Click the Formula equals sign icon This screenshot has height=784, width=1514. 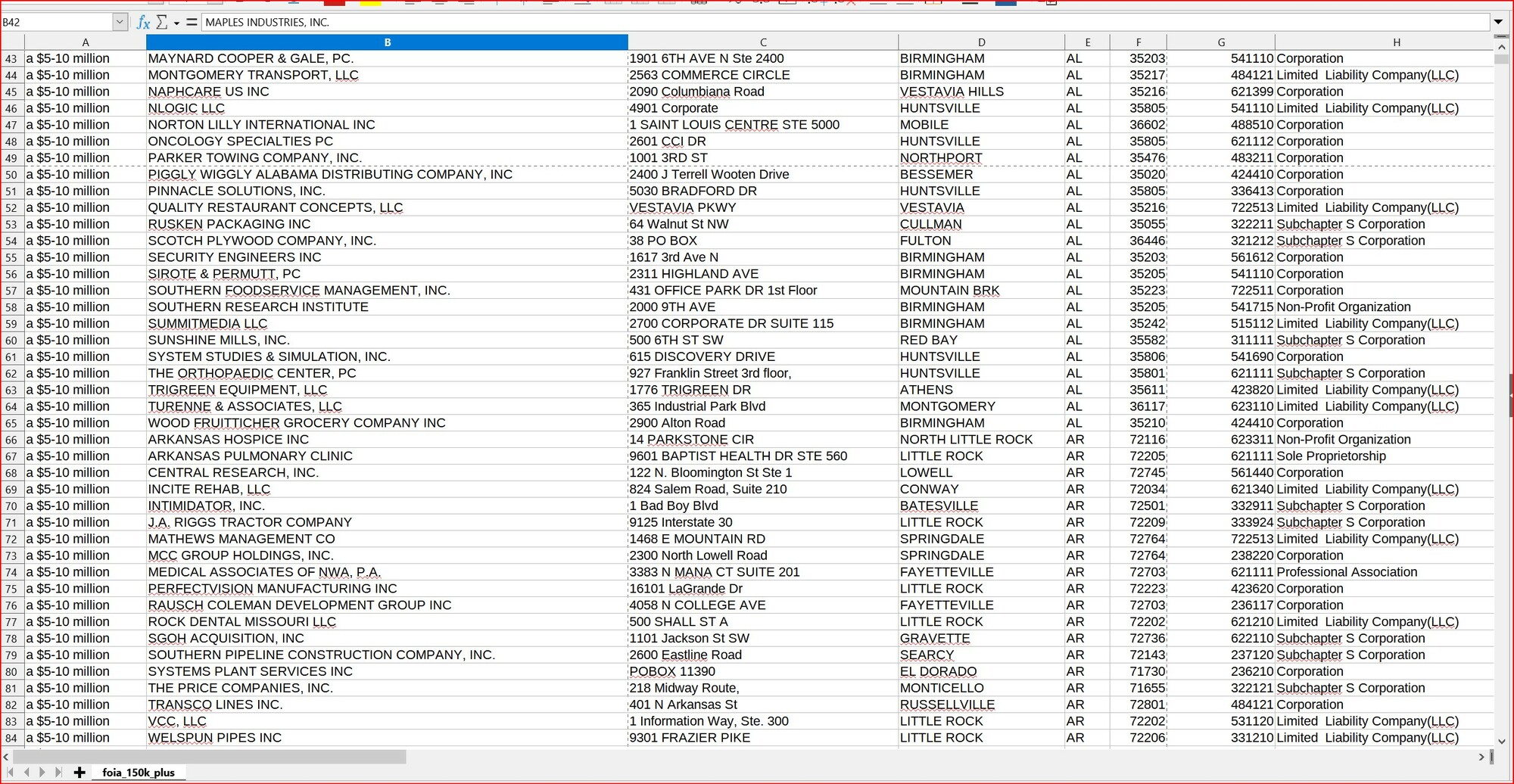192,23
